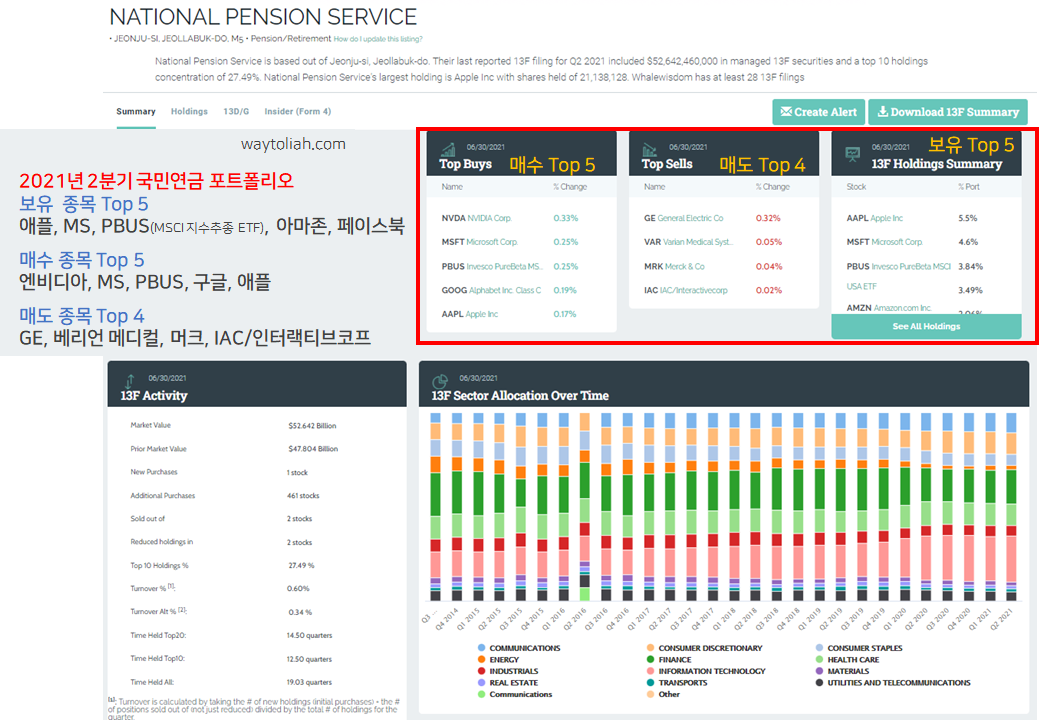Image resolution: width=1039 pixels, height=720 pixels.
Task: Toggle INFORMATION TECHNOLOGY legend swatch
Action: coord(651,671)
